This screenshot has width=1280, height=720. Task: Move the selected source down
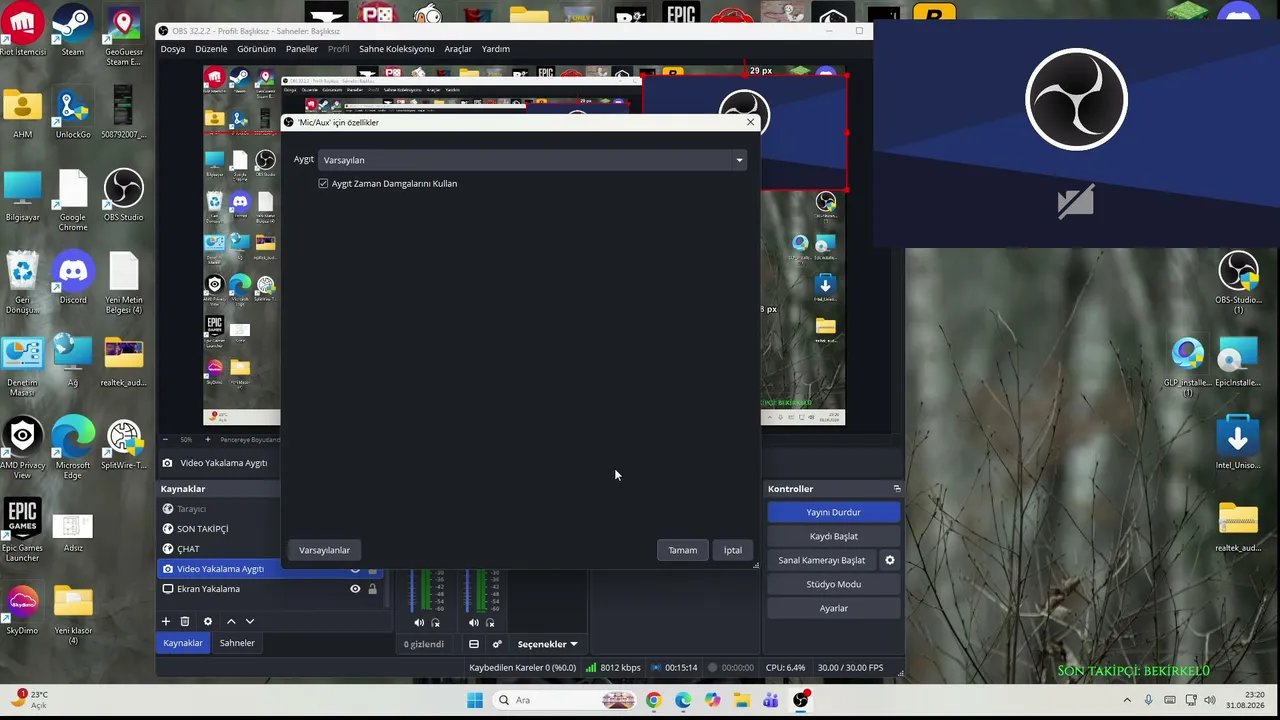pos(250,621)
